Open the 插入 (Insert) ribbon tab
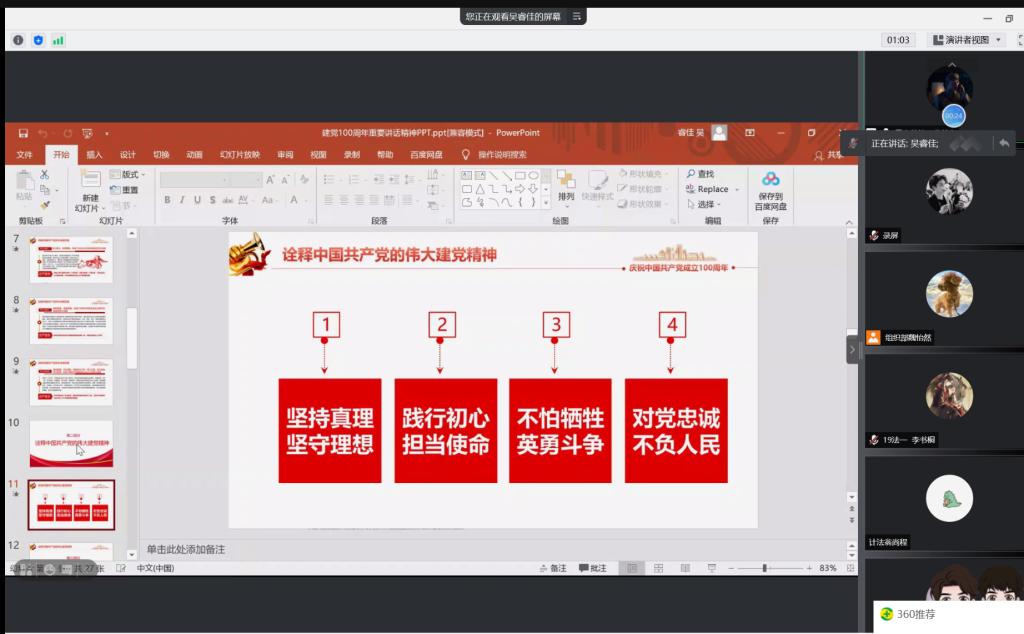This screenshot has height=634, width=1024. click(94, 155)
